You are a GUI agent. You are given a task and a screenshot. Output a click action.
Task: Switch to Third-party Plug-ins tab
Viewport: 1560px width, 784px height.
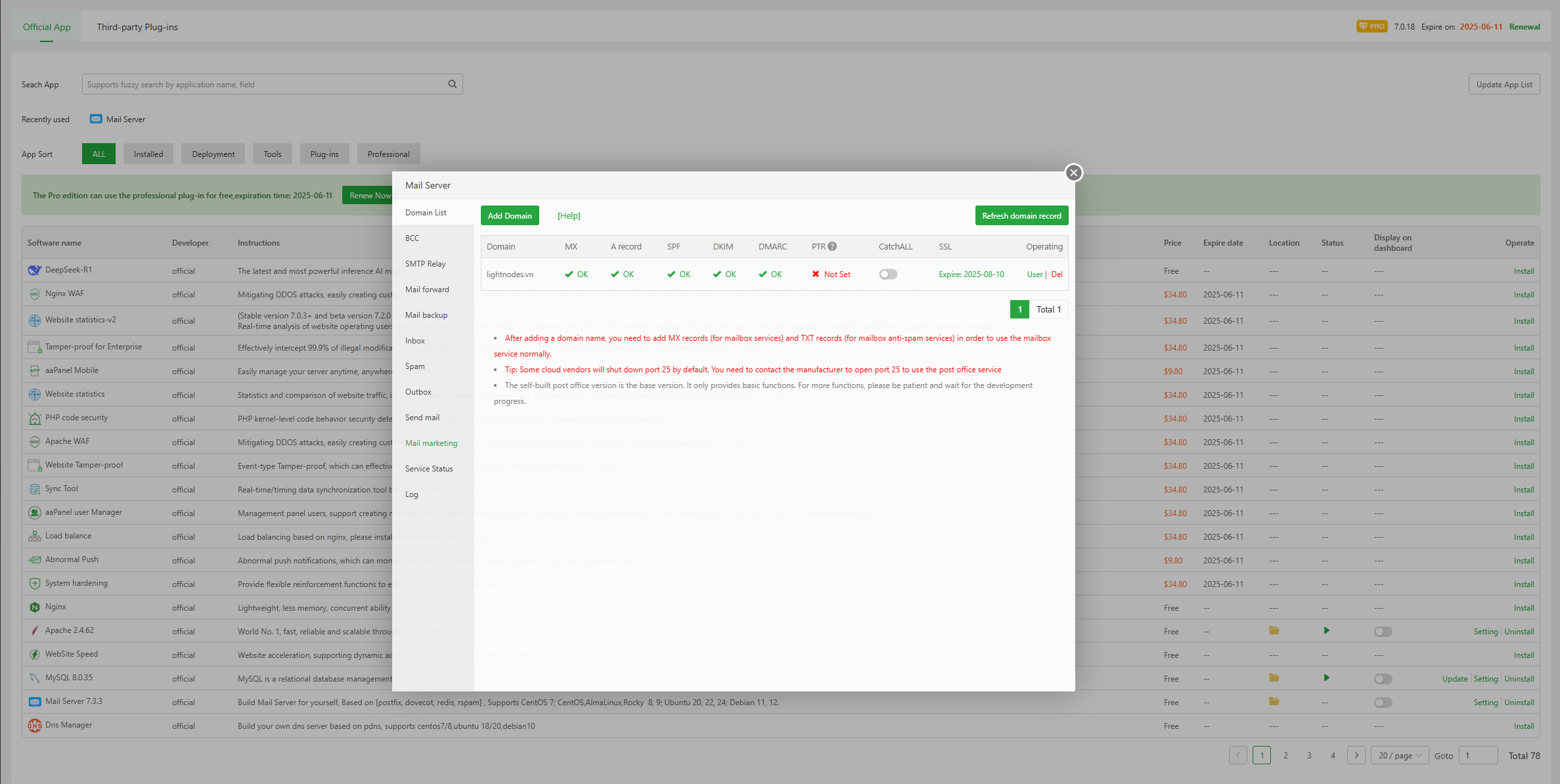tap(137, 27)
